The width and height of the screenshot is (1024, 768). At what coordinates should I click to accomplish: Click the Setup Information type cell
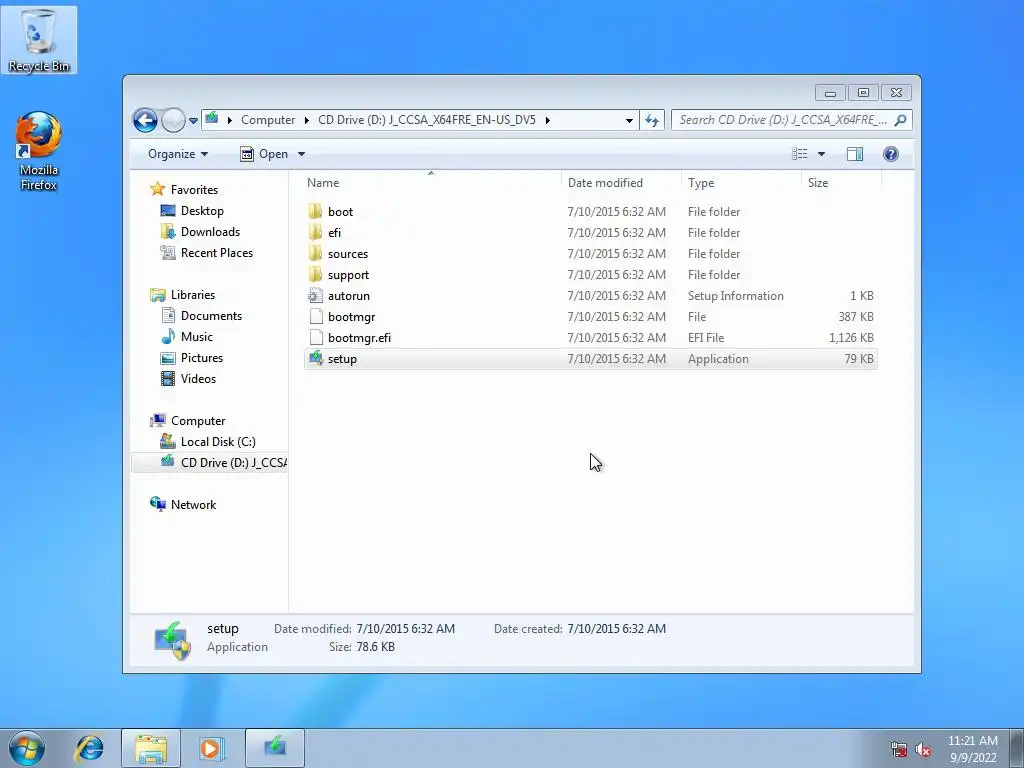(735, 296)
